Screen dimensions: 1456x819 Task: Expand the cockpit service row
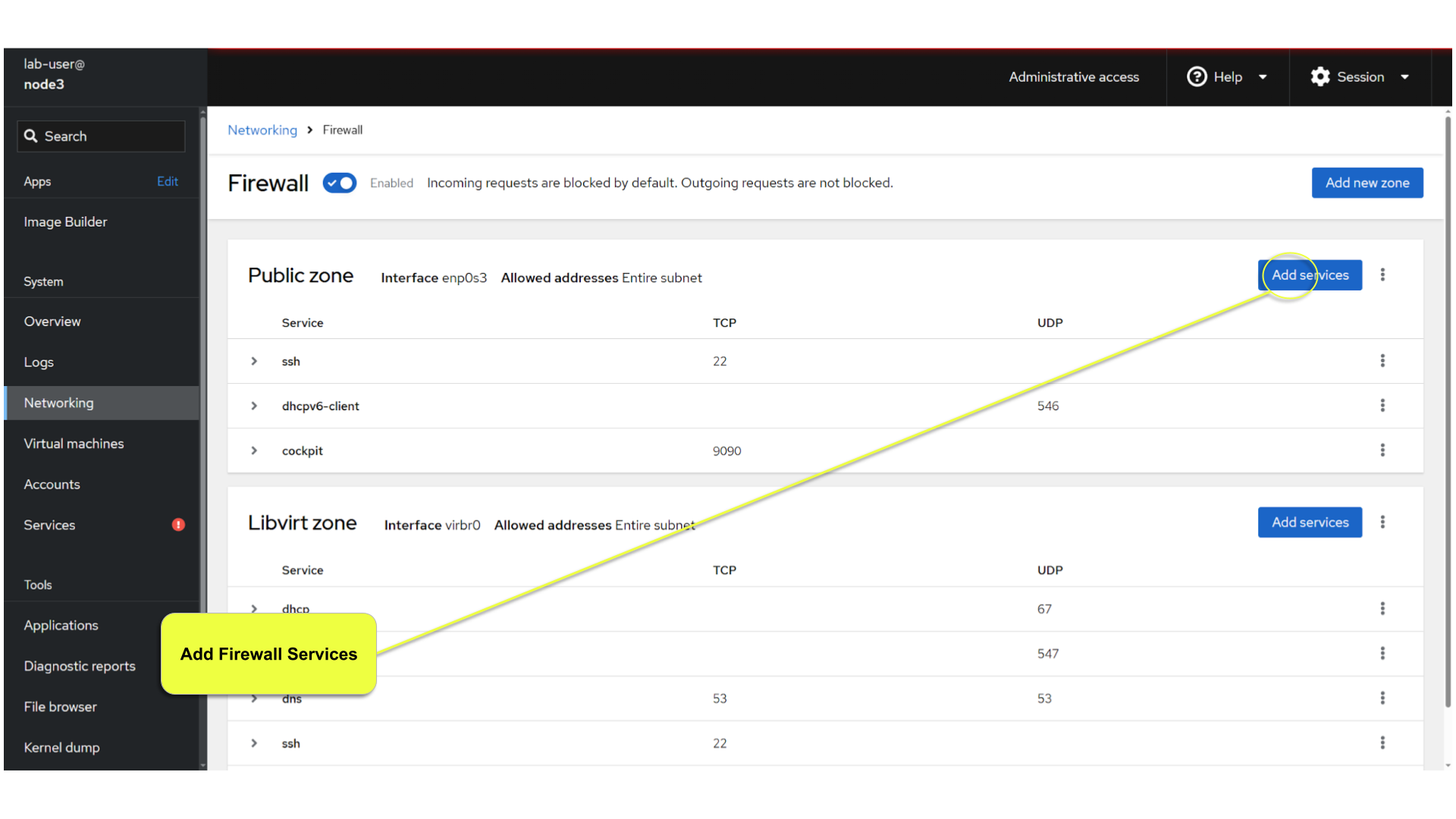pos(254,450)
